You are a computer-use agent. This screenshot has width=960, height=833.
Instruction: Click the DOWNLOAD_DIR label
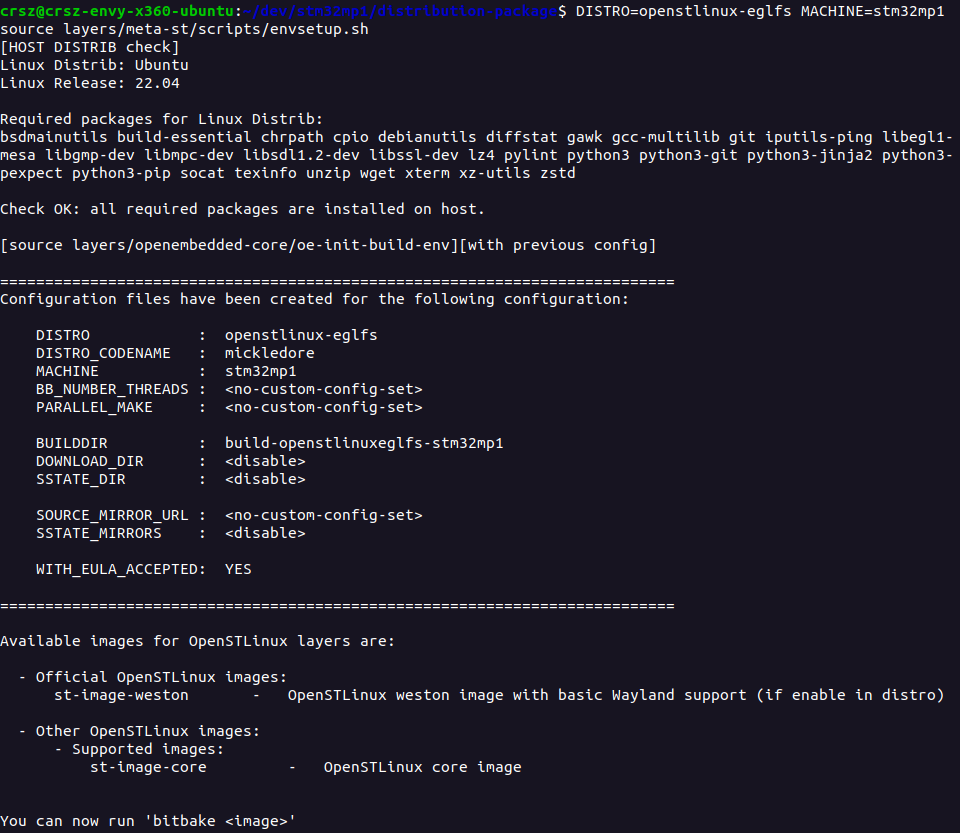pyautogui.click(x=90, y=461)
